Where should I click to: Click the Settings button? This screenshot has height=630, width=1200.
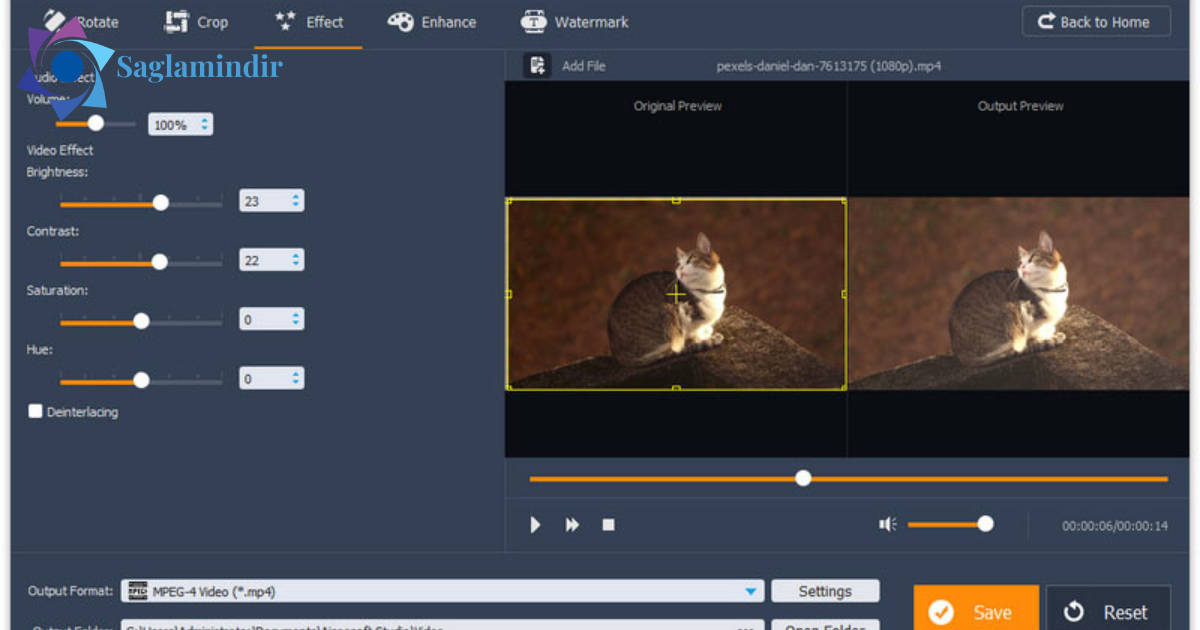click(x=825, y=591)
